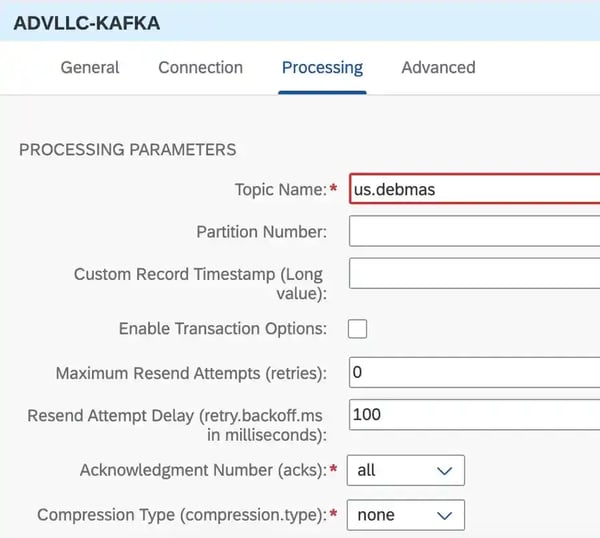Switch to the General tab
The width and height of the screenshot is (600, 538).
(x=90, y=68)
